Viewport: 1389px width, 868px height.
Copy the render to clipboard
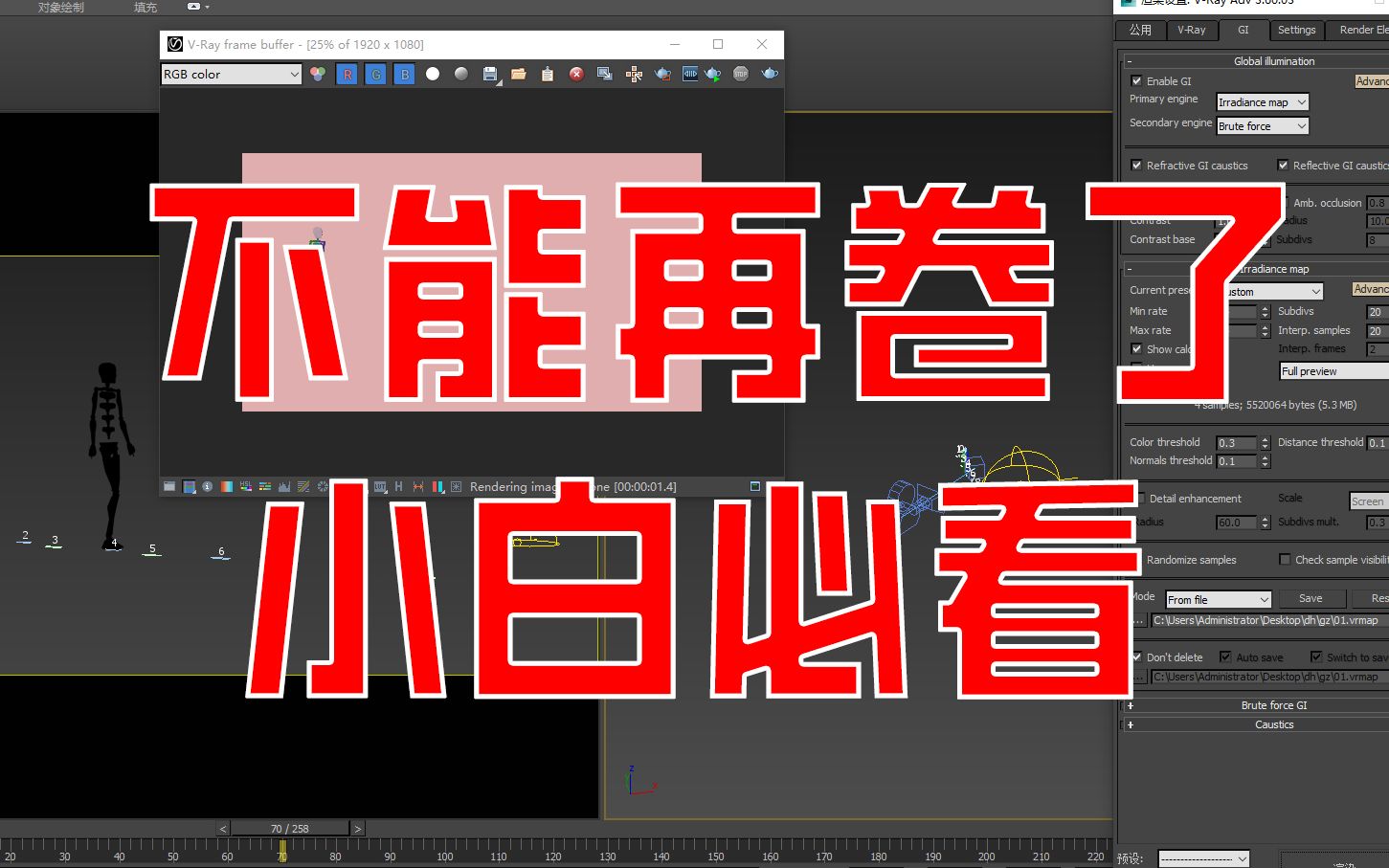(547, 74)
